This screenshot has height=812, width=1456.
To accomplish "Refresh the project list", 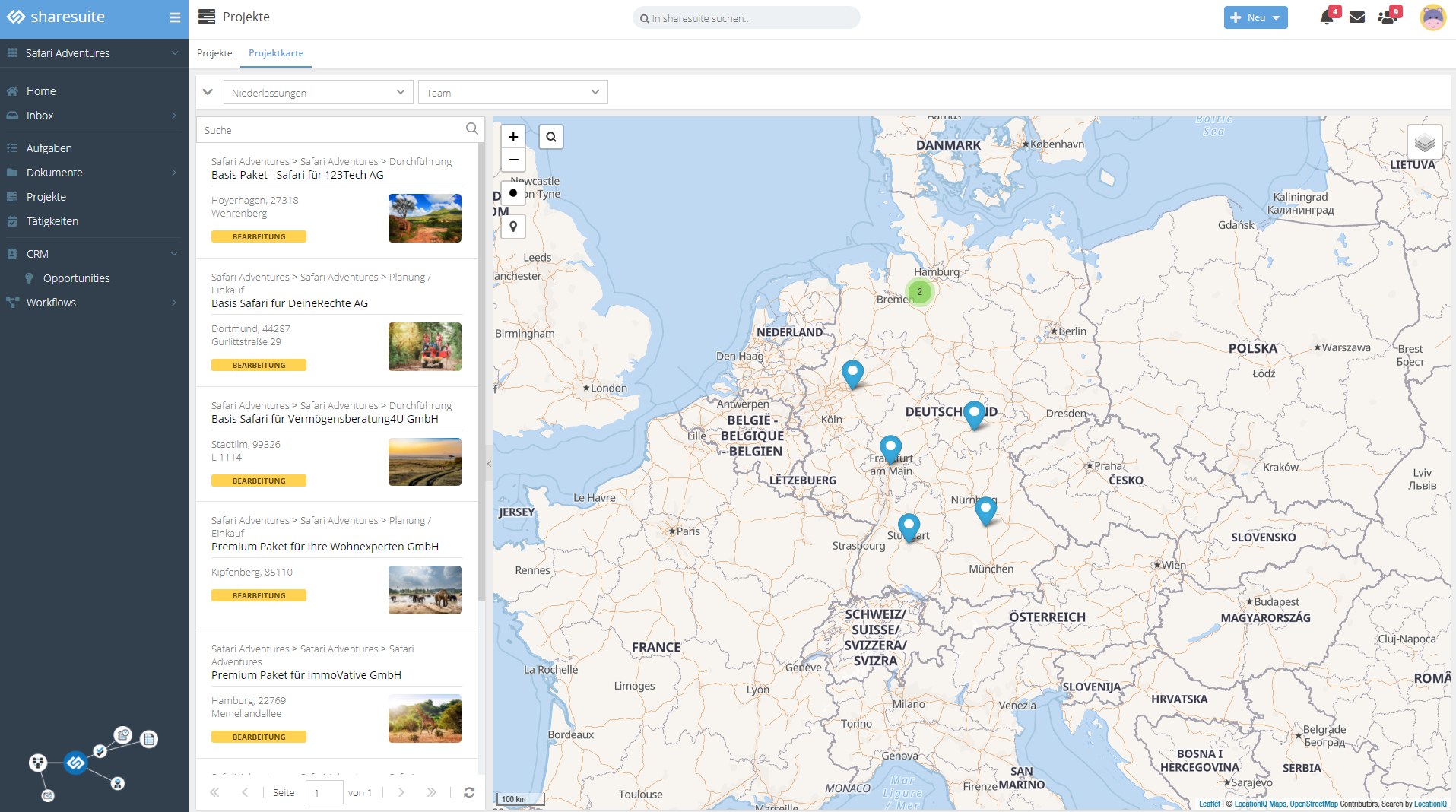I will click(x=469, y=792).
